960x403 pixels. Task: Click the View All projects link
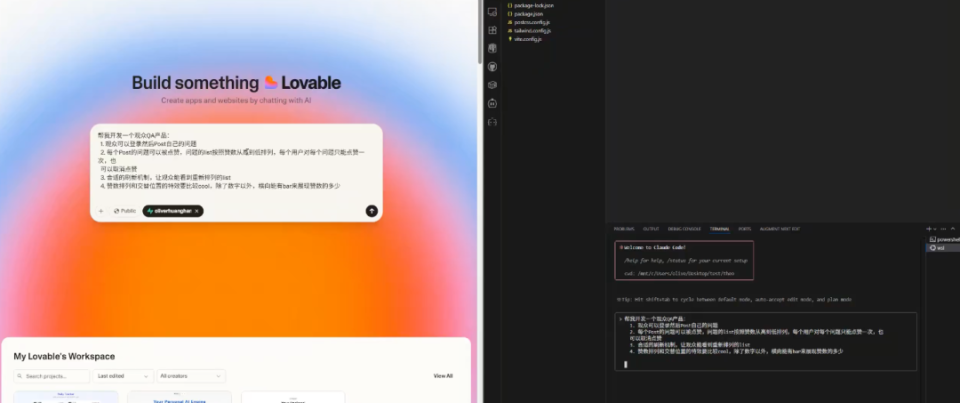[443, 376]
